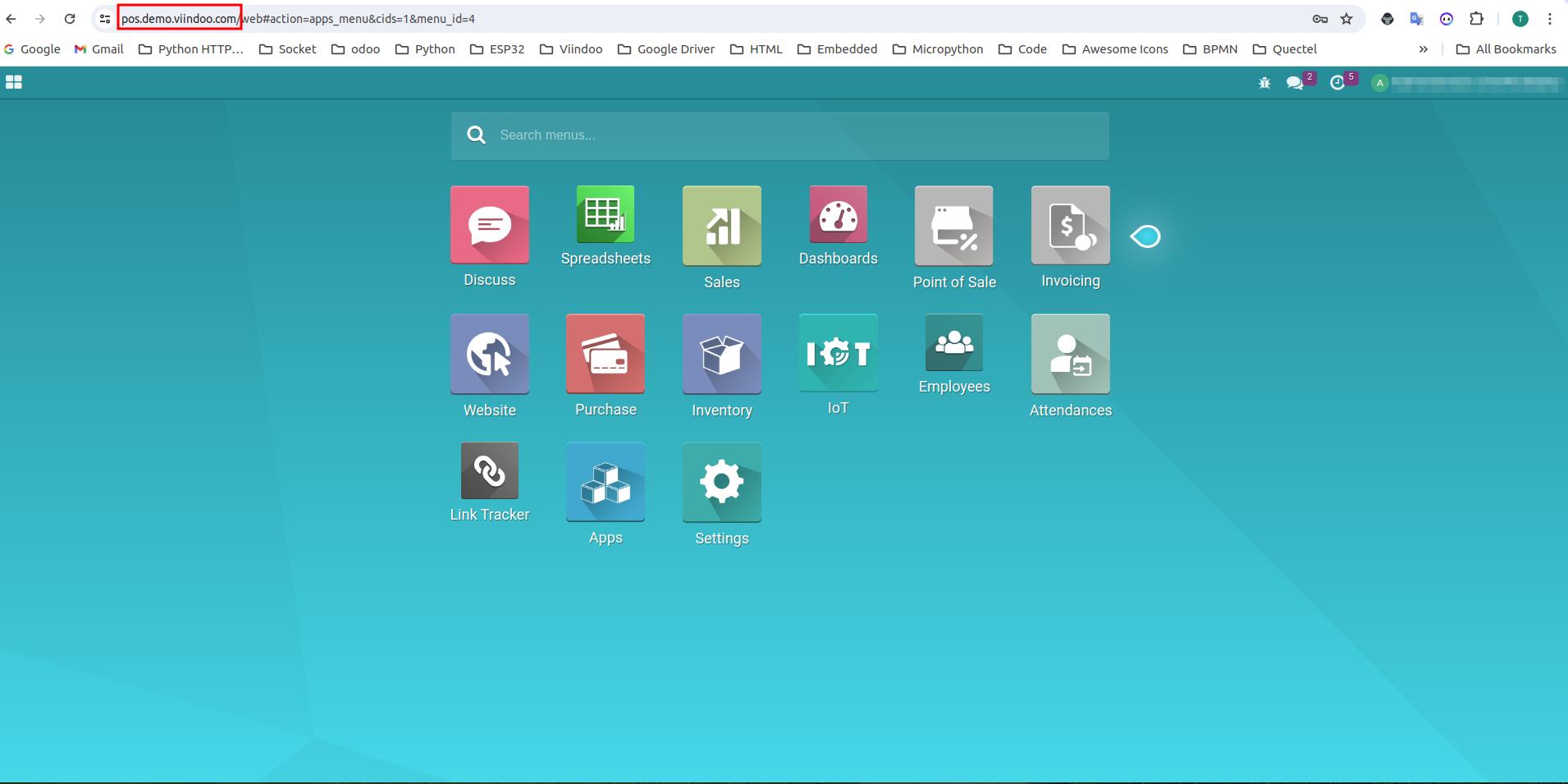Screen dimensions: 1568x784
Task: Open the Point of Sale app
Action: coord(953,226)
